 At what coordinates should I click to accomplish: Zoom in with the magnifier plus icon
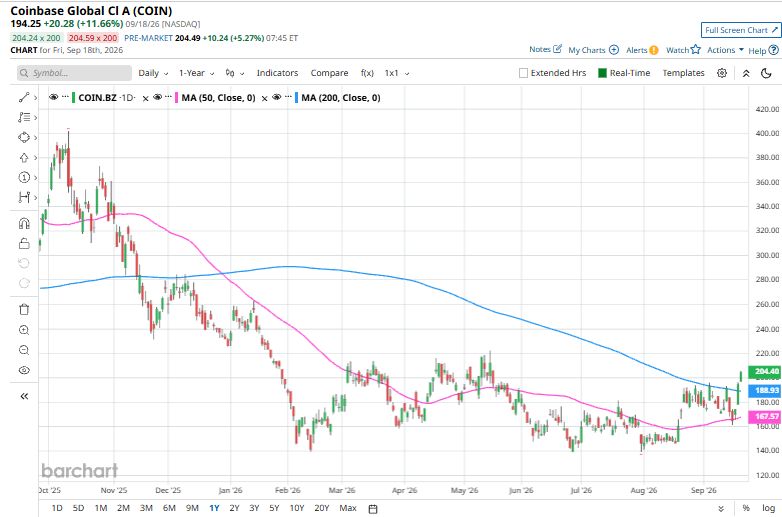tap(24, 330)
